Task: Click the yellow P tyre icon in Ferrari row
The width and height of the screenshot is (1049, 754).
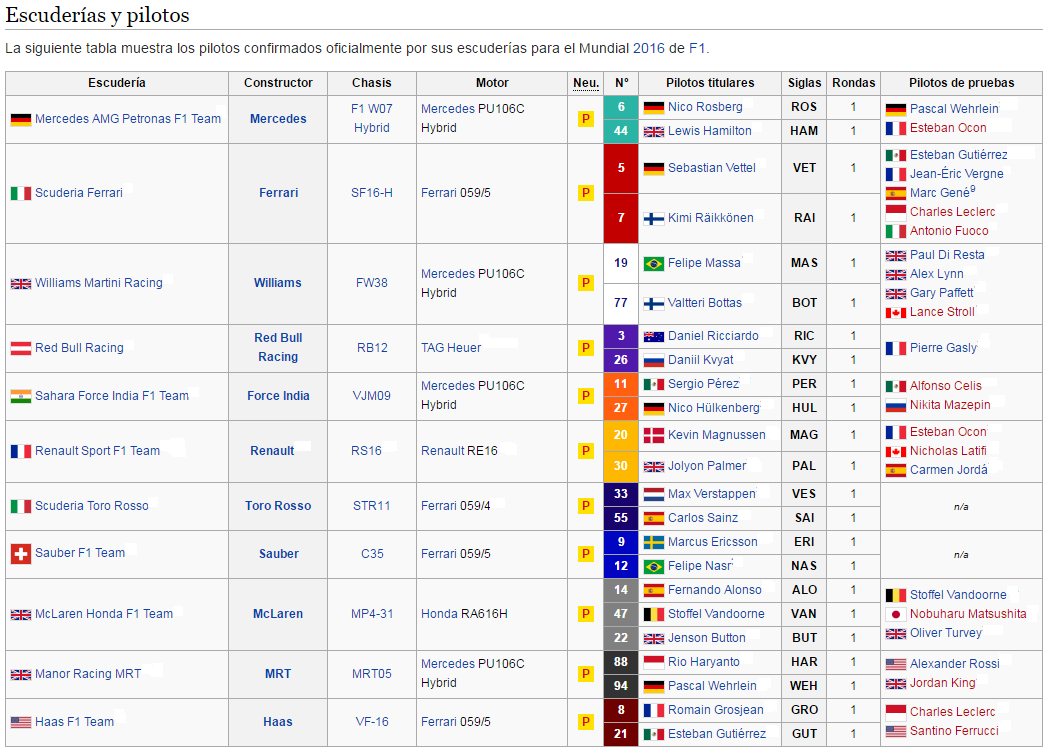Action: tap(585, 193)
